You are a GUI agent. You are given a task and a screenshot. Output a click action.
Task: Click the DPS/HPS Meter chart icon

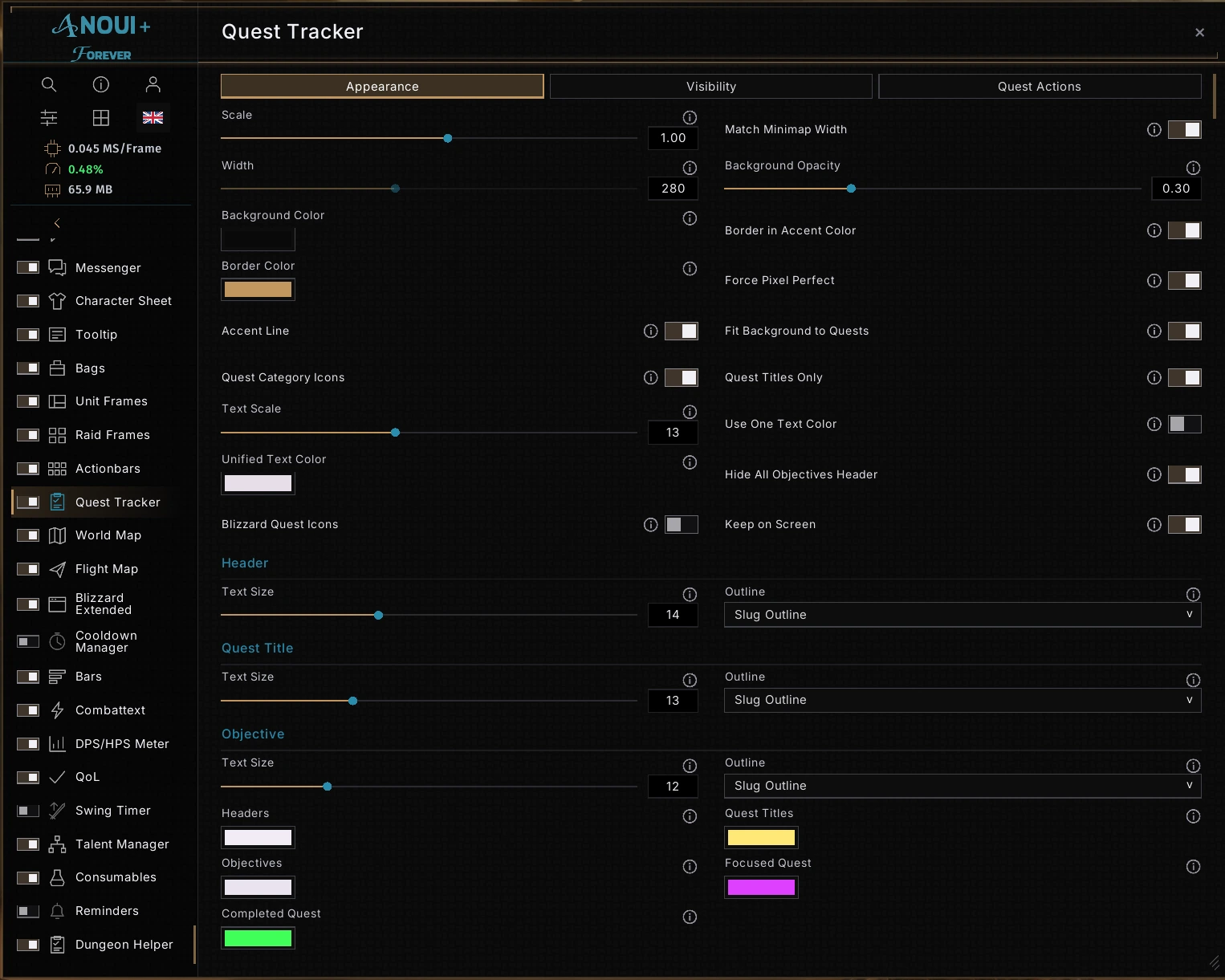[57, 744]
